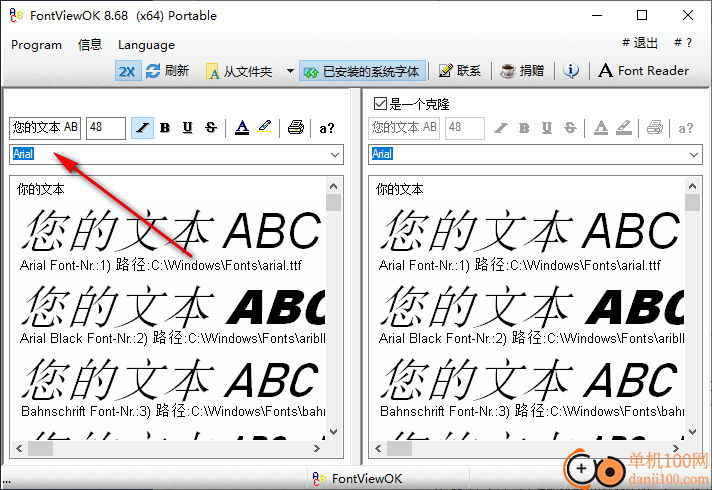Minimize the FontViewOK window
This screenshot has width=712, height=490.
597,15
